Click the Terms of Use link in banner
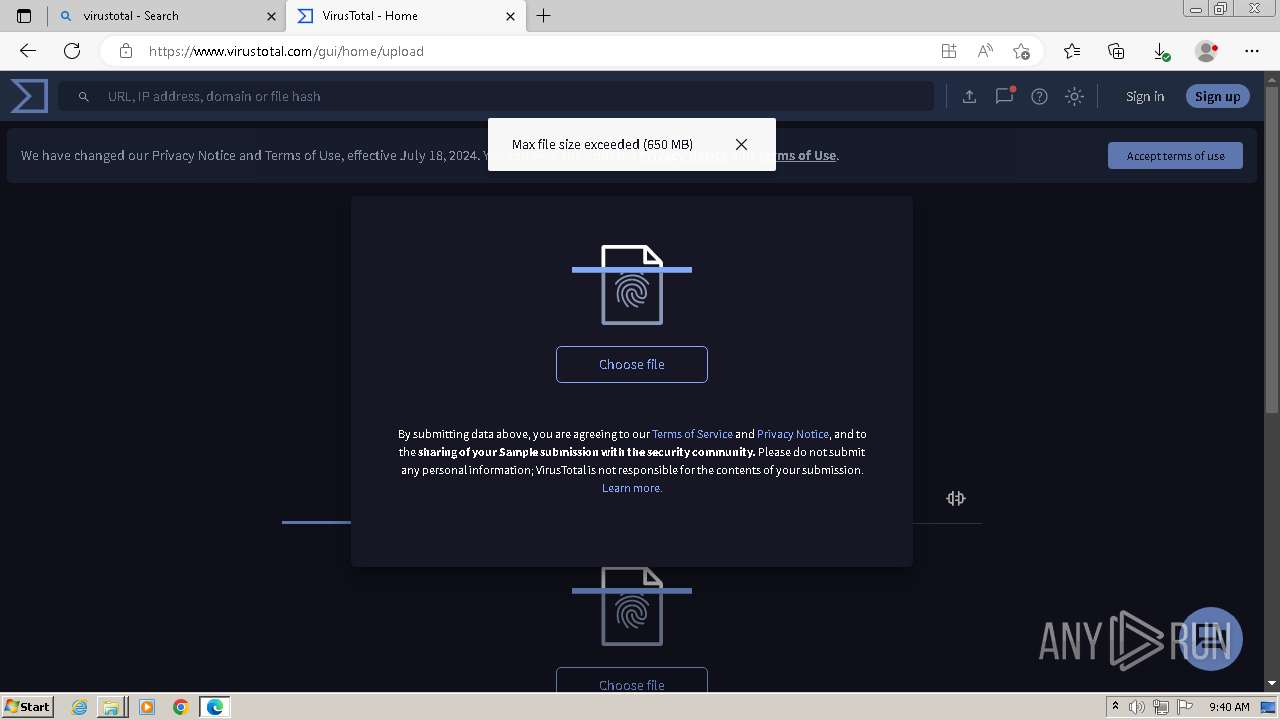Viewport: 1280px width, 720px height. [798, 155]
